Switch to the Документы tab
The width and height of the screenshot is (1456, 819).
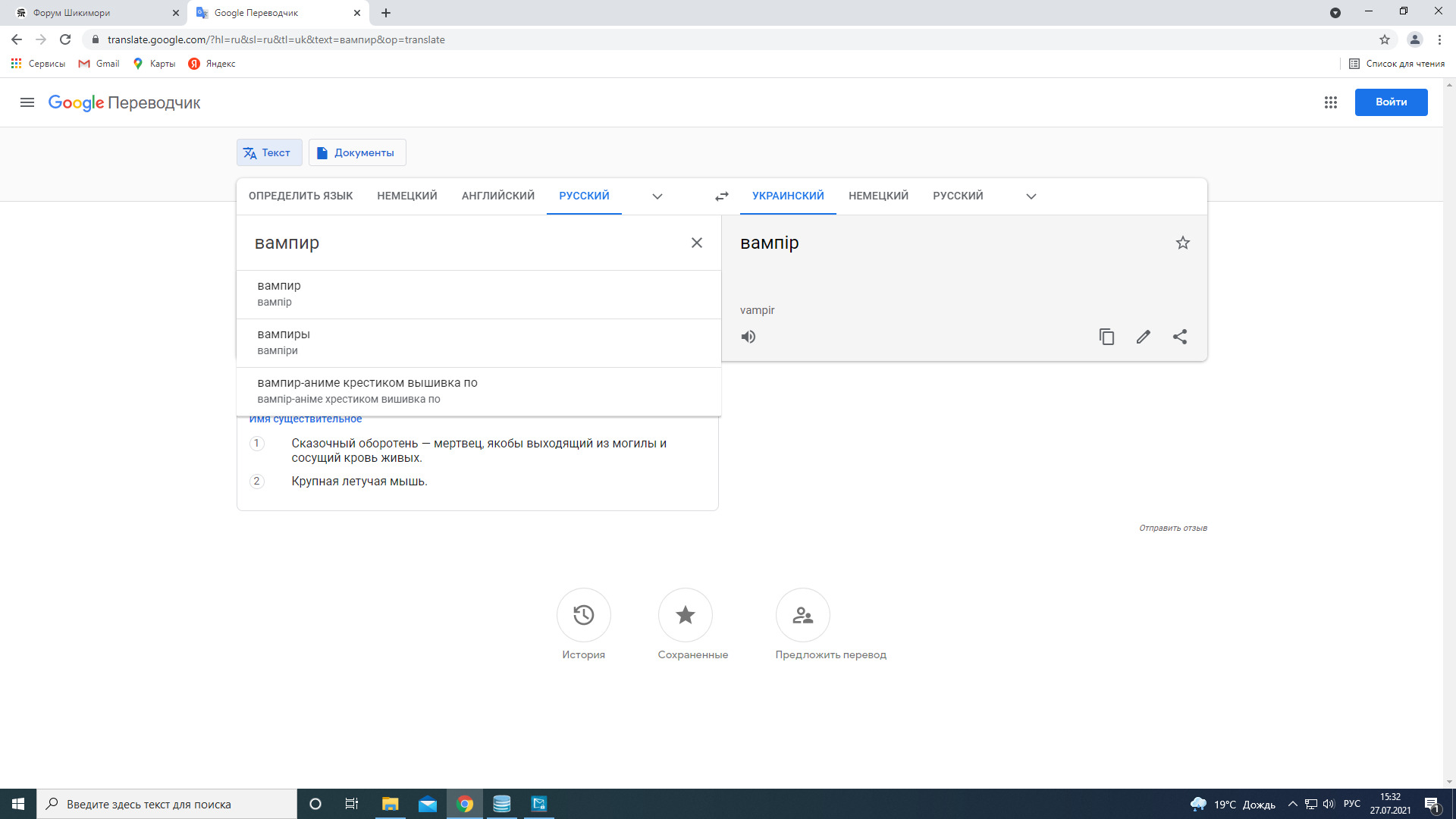357,152
